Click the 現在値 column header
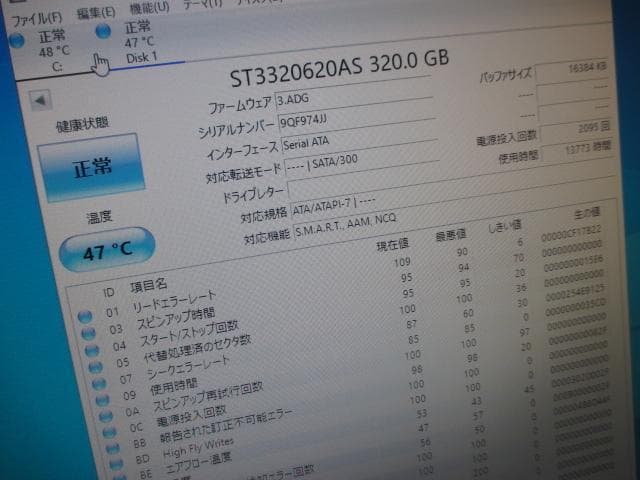The height and width of the screenshot is (480, 640). 392,245
